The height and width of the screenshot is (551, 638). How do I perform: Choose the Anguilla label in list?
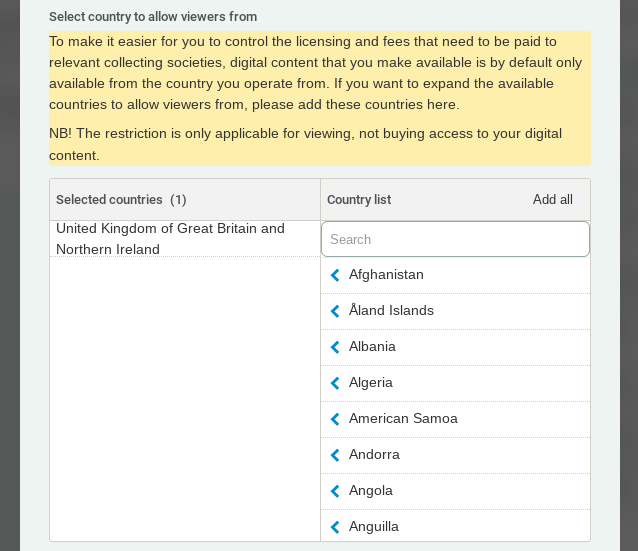(374, 527)
